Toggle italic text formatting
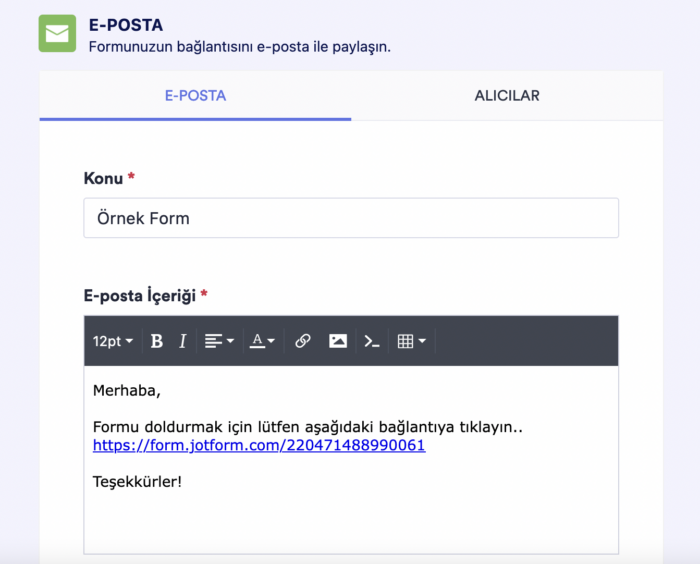Viewport: 700px width, 564px height. [x=182, y=341]
